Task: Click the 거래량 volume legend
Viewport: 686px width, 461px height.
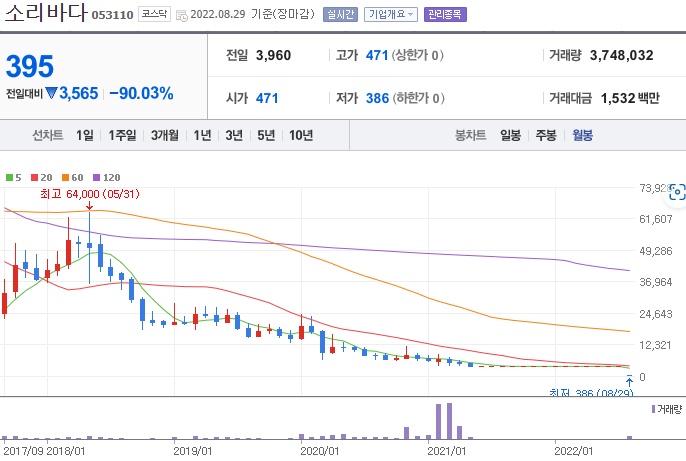Action: coord(666,409)
